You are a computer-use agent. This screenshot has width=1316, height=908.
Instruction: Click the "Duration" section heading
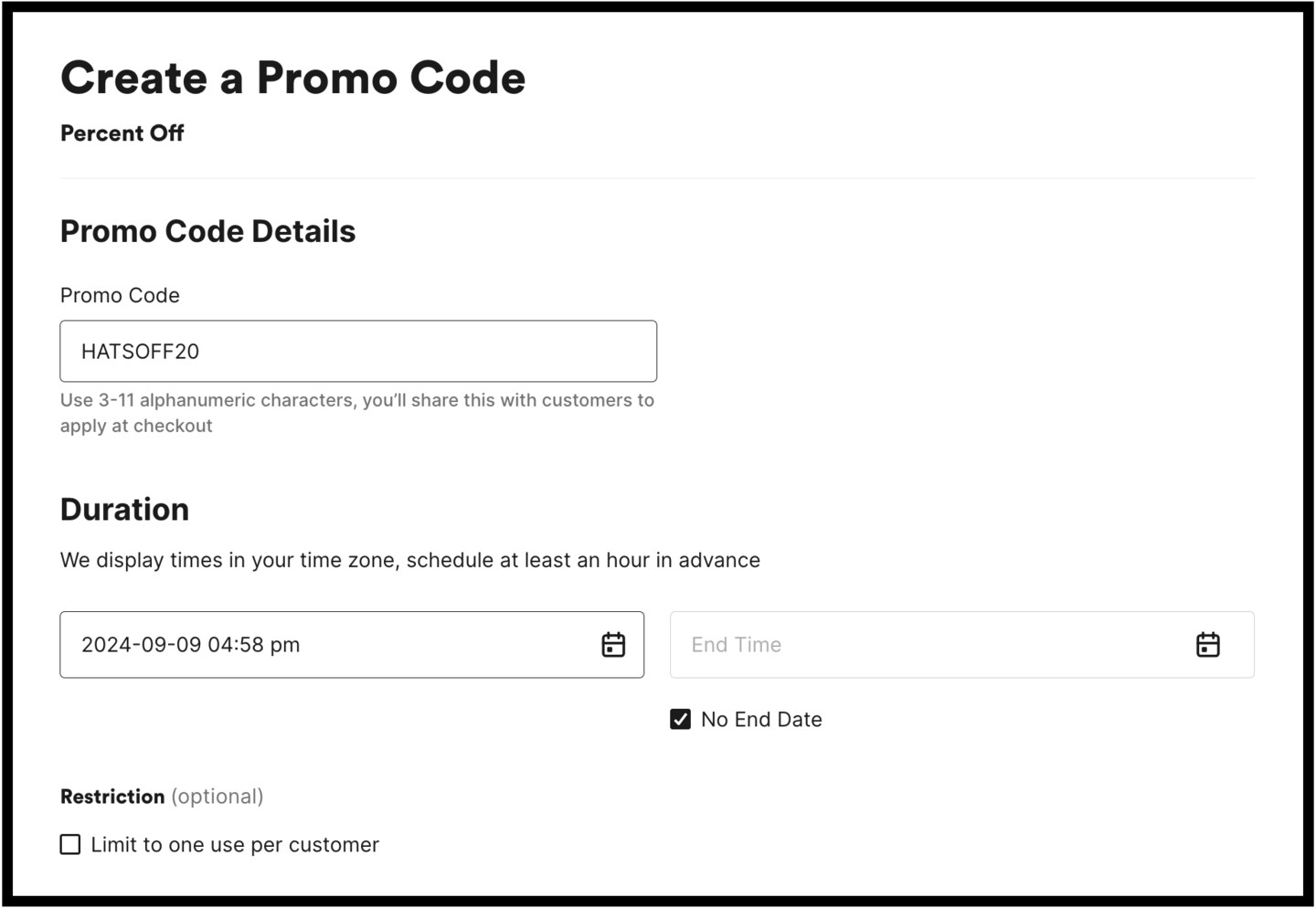pos(124,510)
